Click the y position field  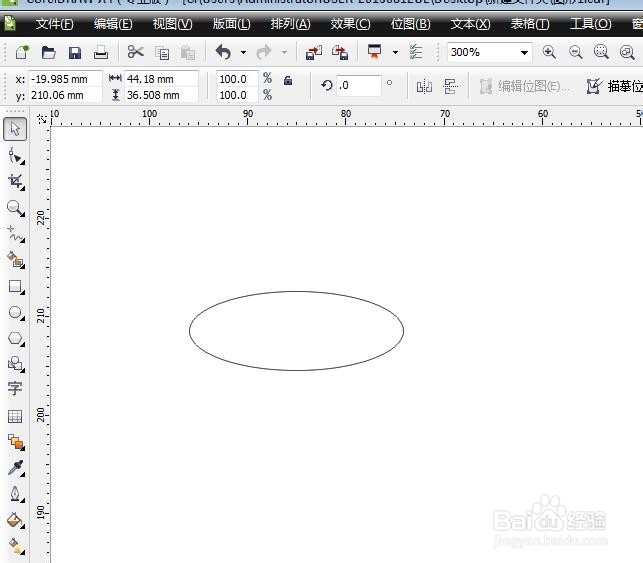pos(65,95)
